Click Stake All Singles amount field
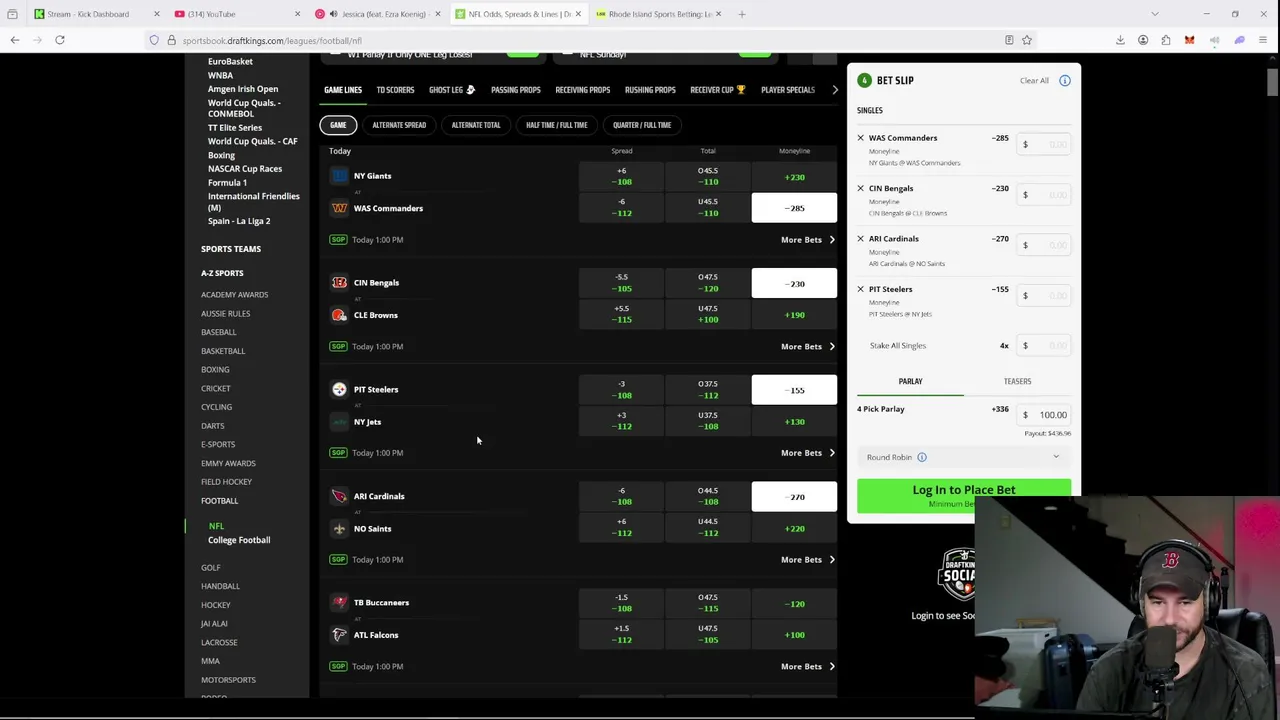The width and height of the screenshot is (1280, 720). (x=1045, y=346)
